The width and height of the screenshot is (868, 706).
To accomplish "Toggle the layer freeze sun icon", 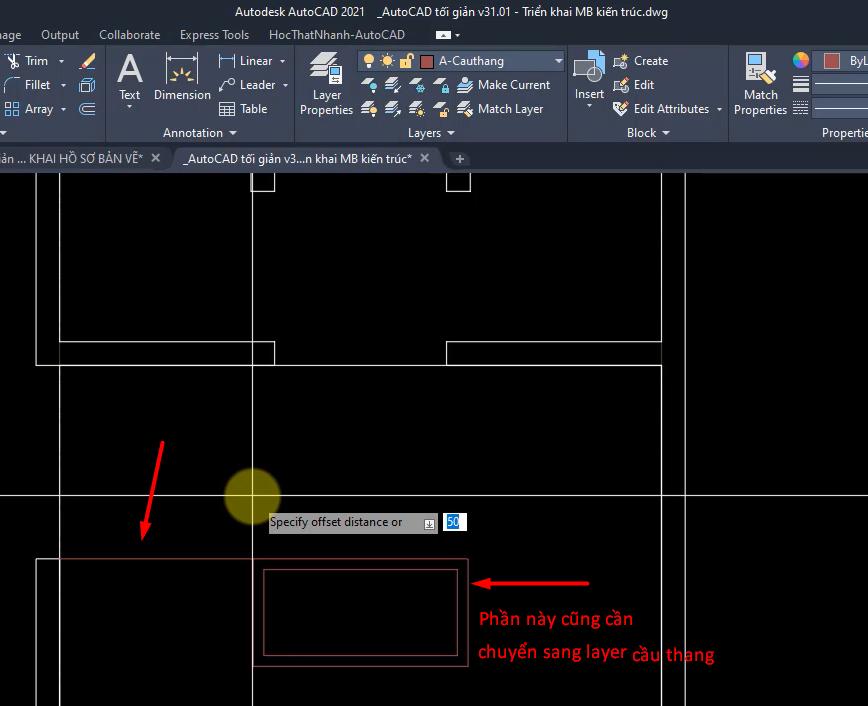I will point(387,61).
